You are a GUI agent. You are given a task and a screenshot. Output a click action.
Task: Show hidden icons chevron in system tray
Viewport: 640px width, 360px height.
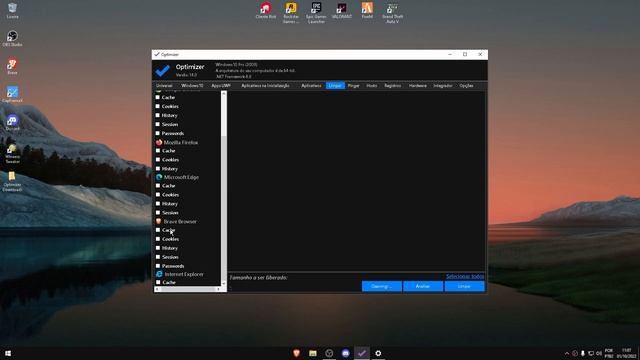(567, 353)
